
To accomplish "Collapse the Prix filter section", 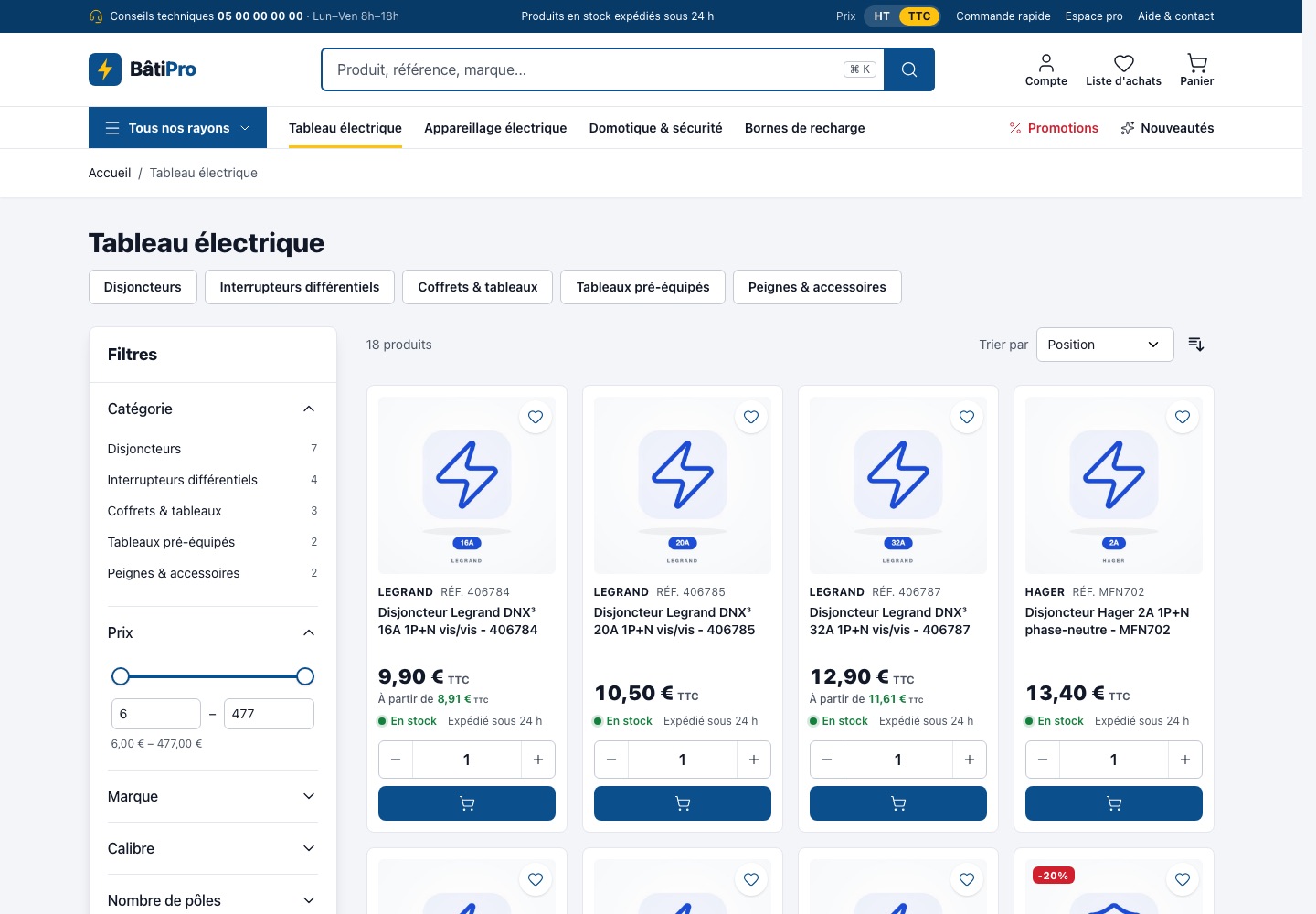I will tap(212, 632).
